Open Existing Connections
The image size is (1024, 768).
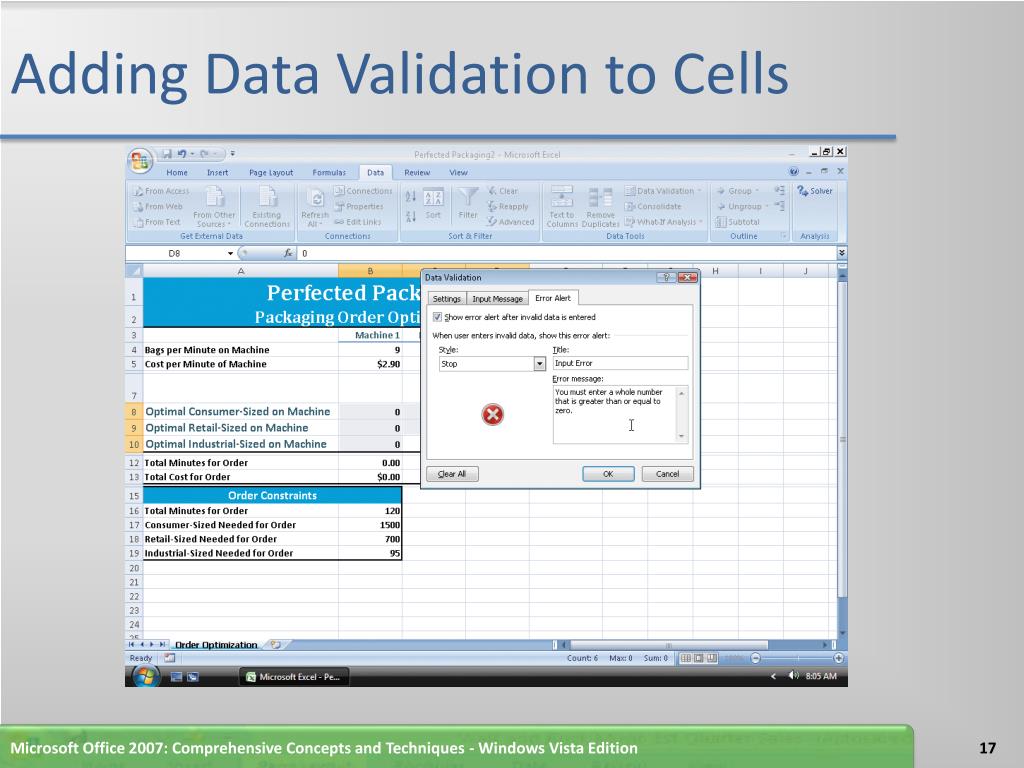pyautogui.click(x=267, y=206)
